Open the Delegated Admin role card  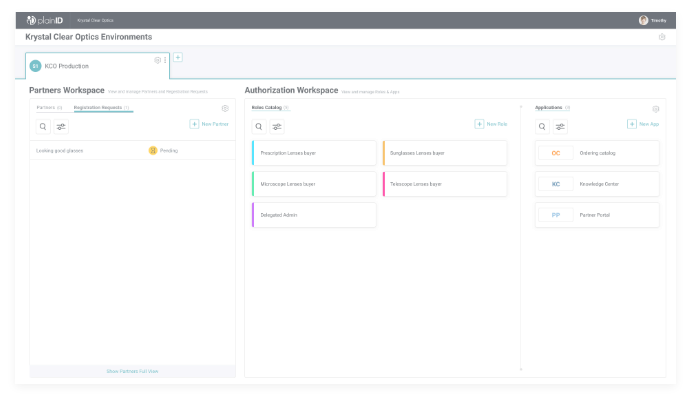(x=314, y=215)
